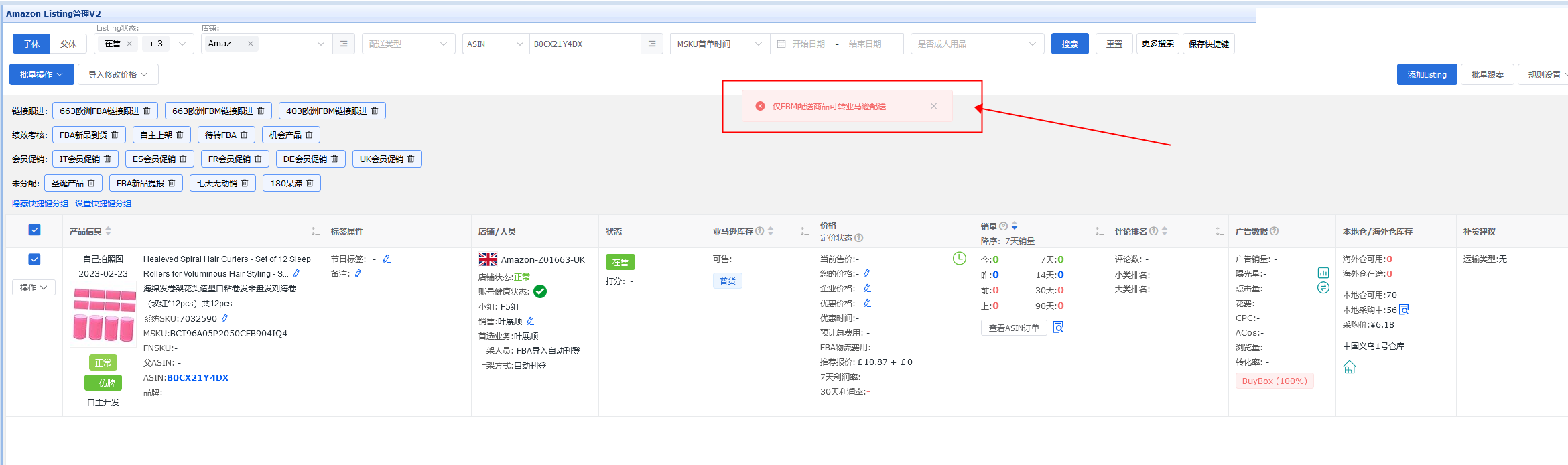
Task: Edit the 节日标签 pencil icon
Action: (x=387, y=259)
